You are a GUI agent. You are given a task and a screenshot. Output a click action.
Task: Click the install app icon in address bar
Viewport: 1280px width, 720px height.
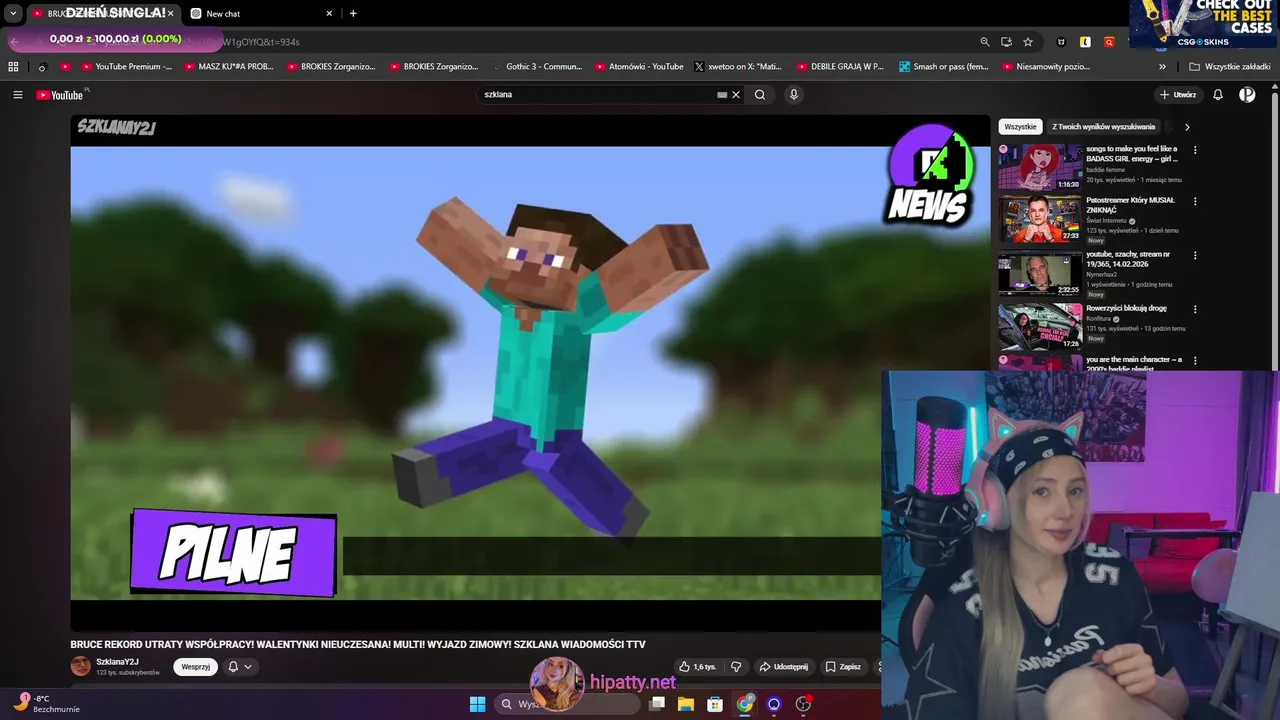point(1006,42)
